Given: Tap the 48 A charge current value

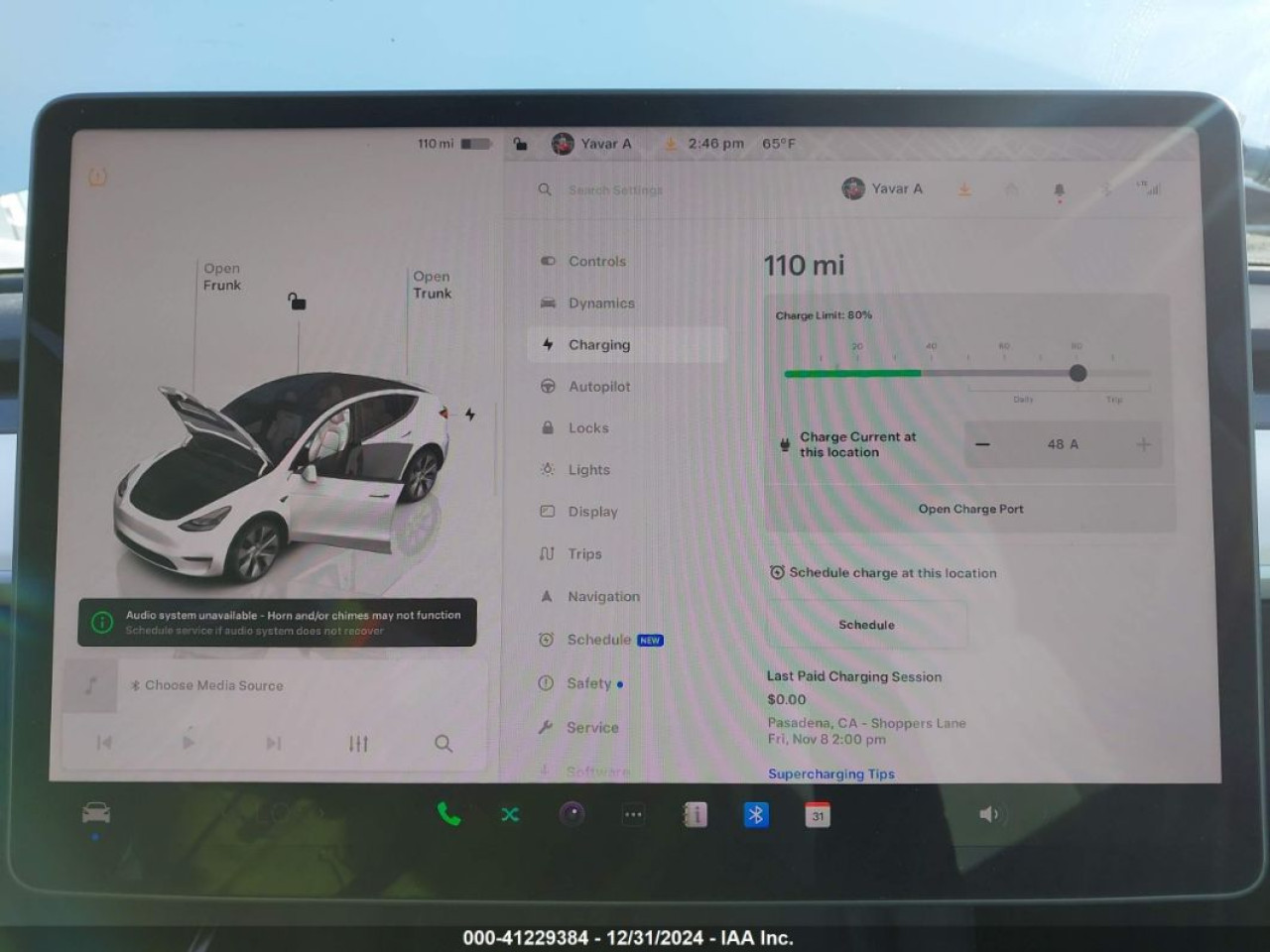Looking at the screenshot, I should click(x=1063, y=444).
